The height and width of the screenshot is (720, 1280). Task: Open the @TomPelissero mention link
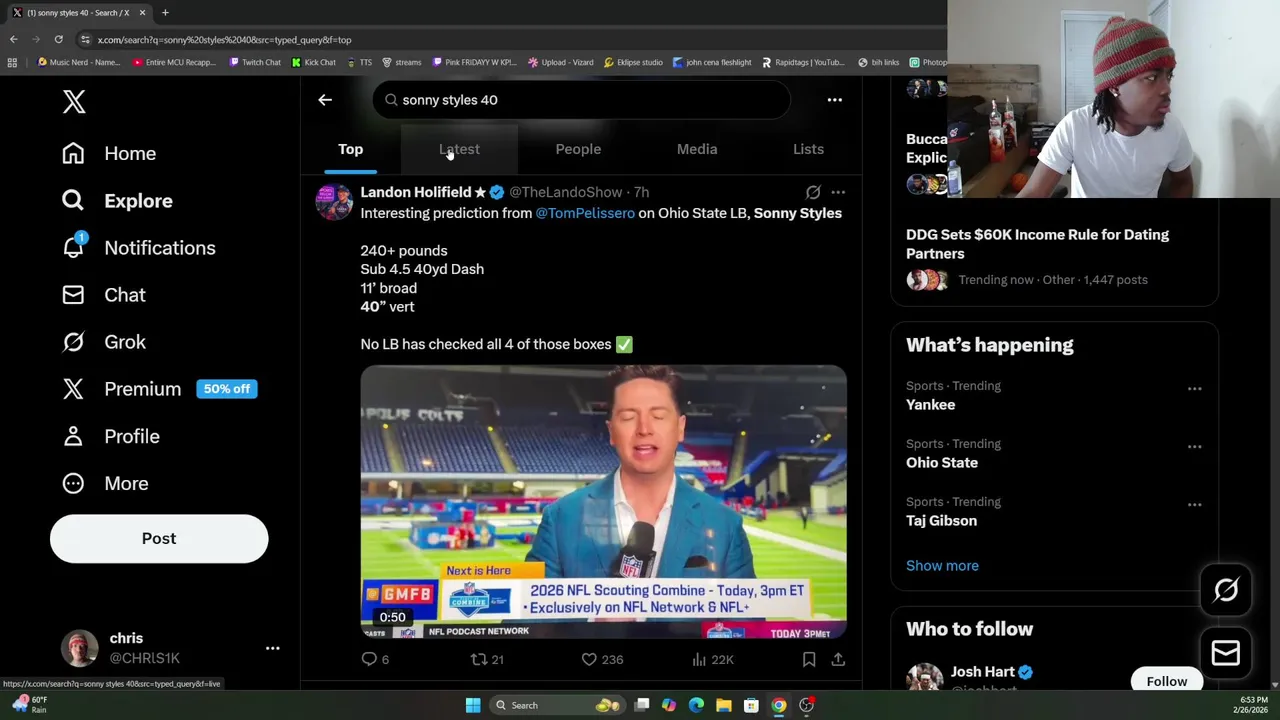pyautogui.click(x=585, y=213)
